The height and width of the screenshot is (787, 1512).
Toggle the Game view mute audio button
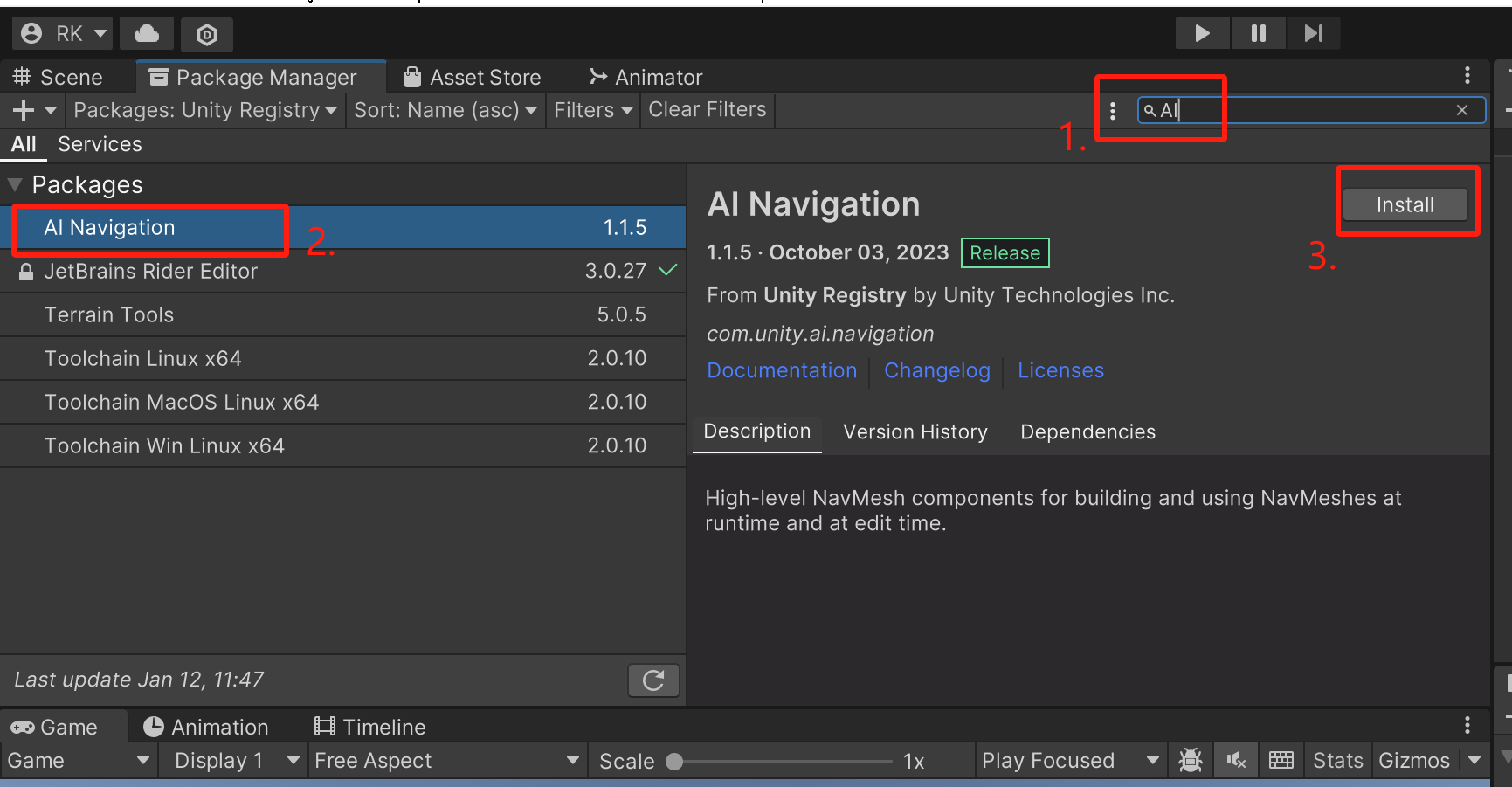click(x=1236, y=761)
